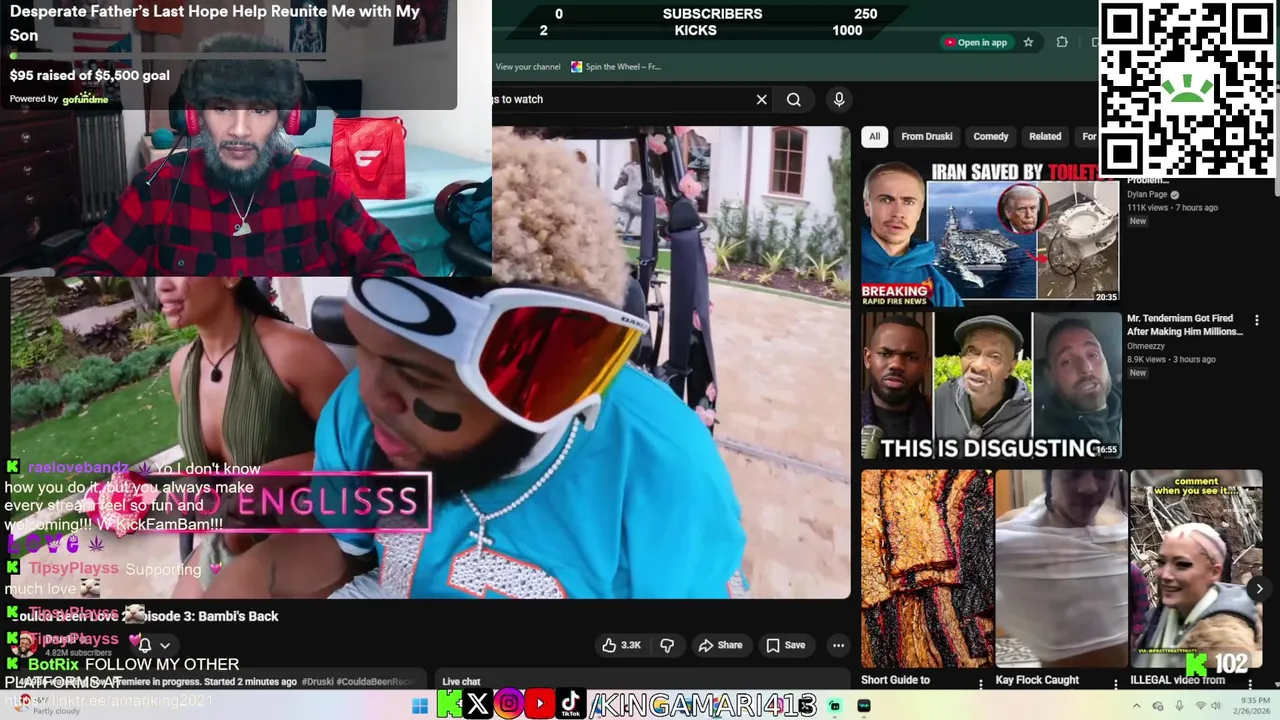
Task: Start voice search with the microphone icon
Action: pos(839,99)
